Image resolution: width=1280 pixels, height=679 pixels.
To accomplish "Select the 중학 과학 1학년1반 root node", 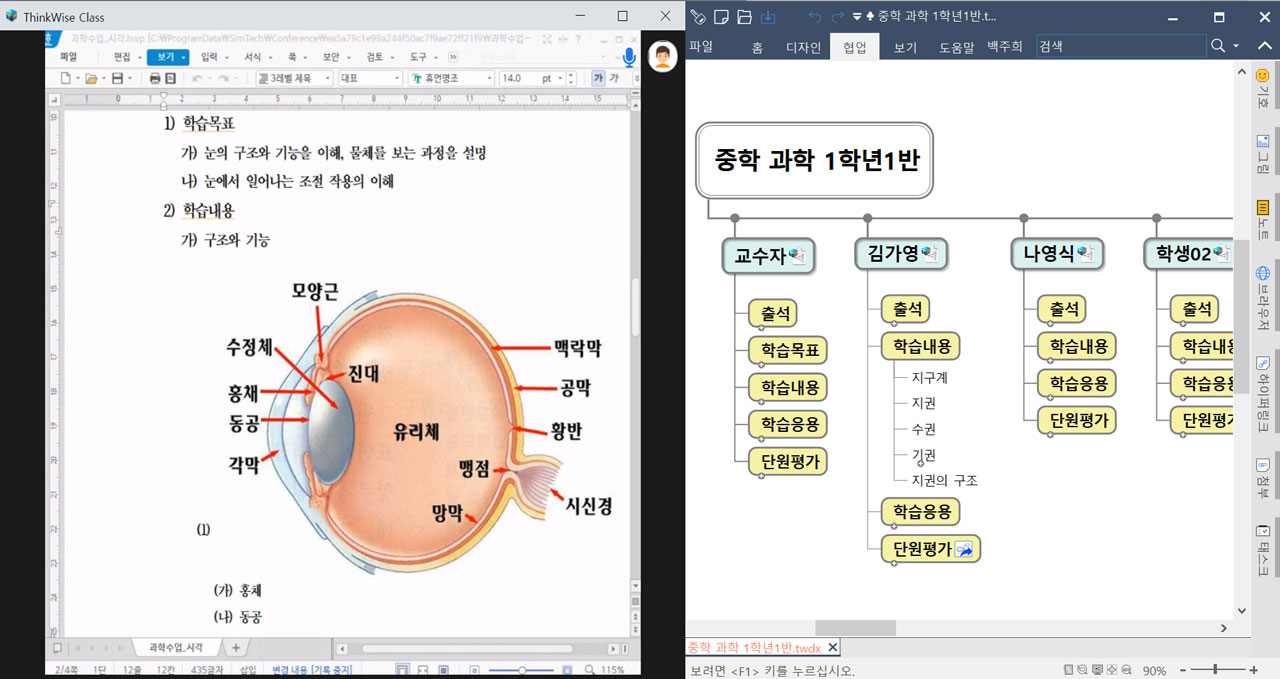I will point(815,160).
